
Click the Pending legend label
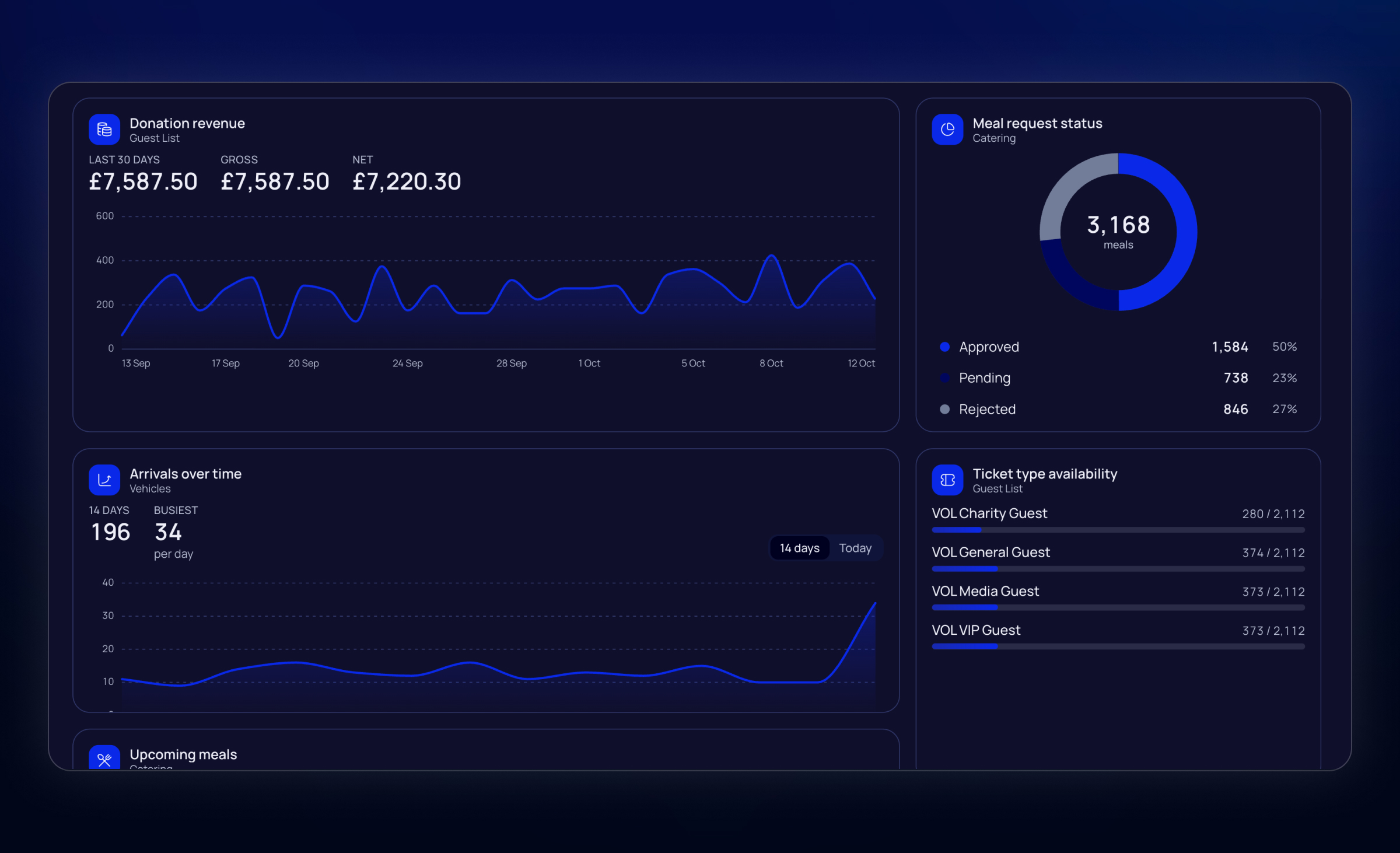coord(985,378)
